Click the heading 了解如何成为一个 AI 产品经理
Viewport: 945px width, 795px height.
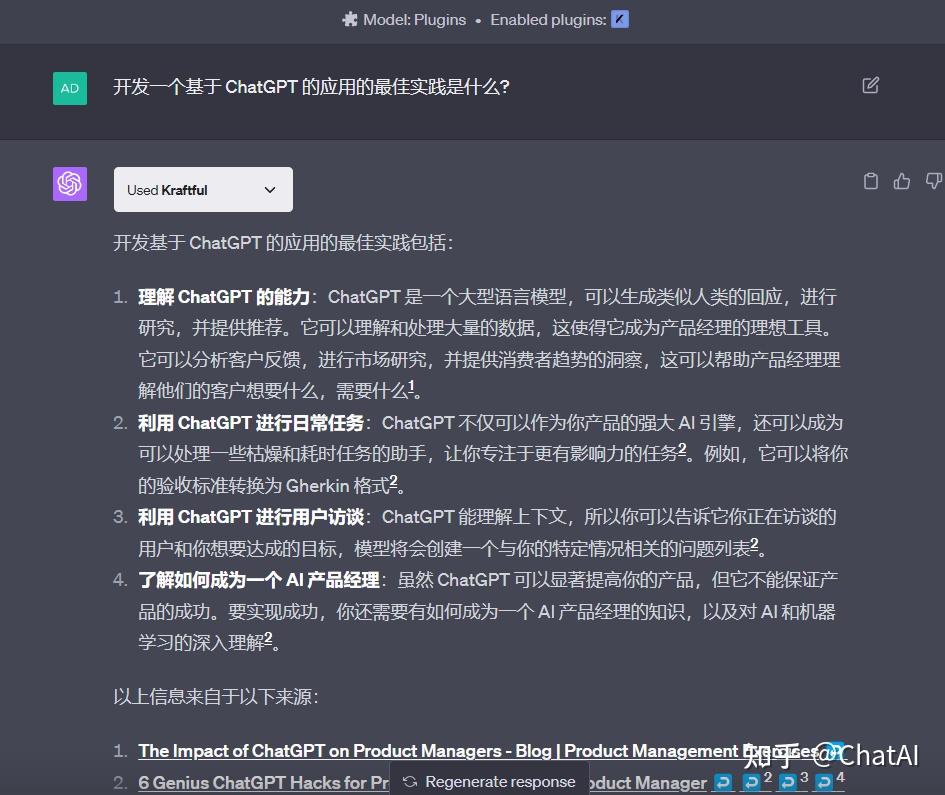pyautogui.click(x=259, y=580)
